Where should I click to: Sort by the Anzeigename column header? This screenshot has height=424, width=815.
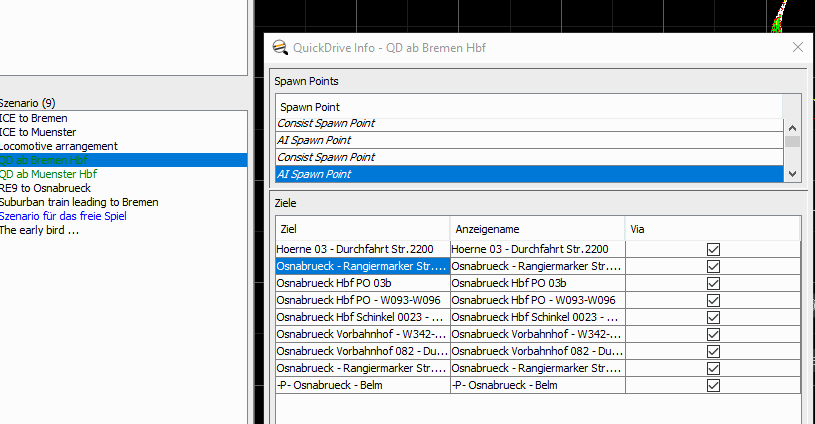[x=536, y=228]
